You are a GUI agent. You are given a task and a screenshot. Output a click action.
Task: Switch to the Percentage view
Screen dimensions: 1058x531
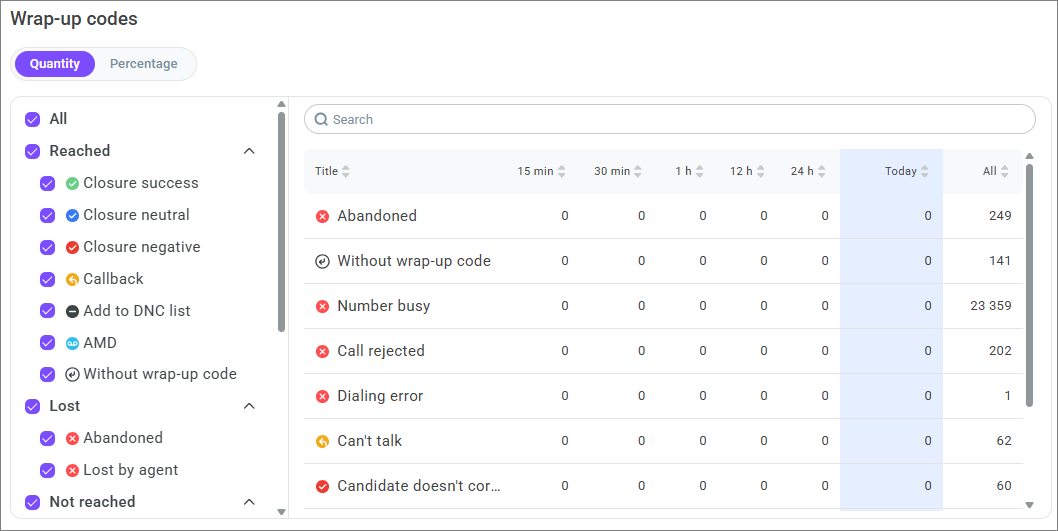click(x=144, y=64)
